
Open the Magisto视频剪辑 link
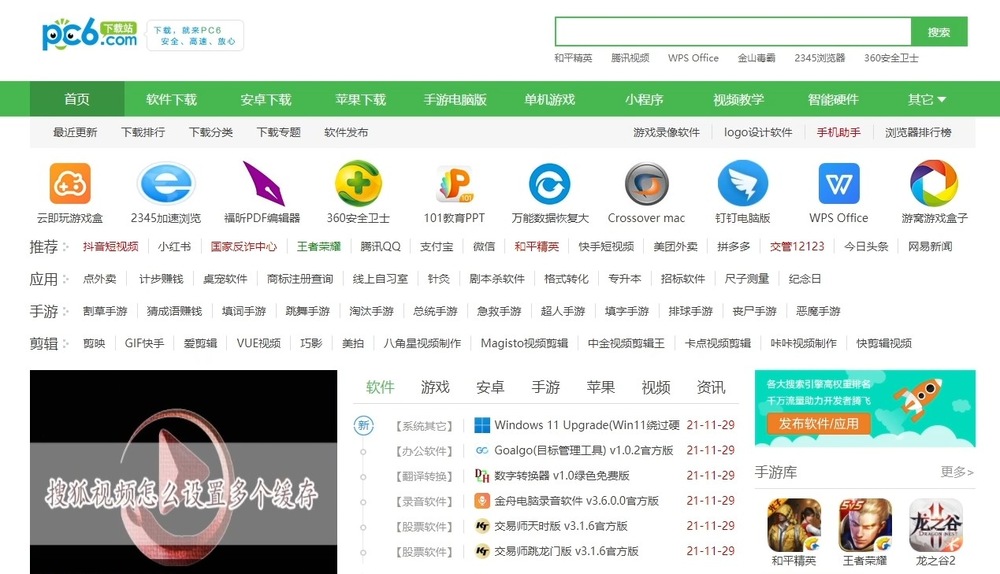(524, 343)
